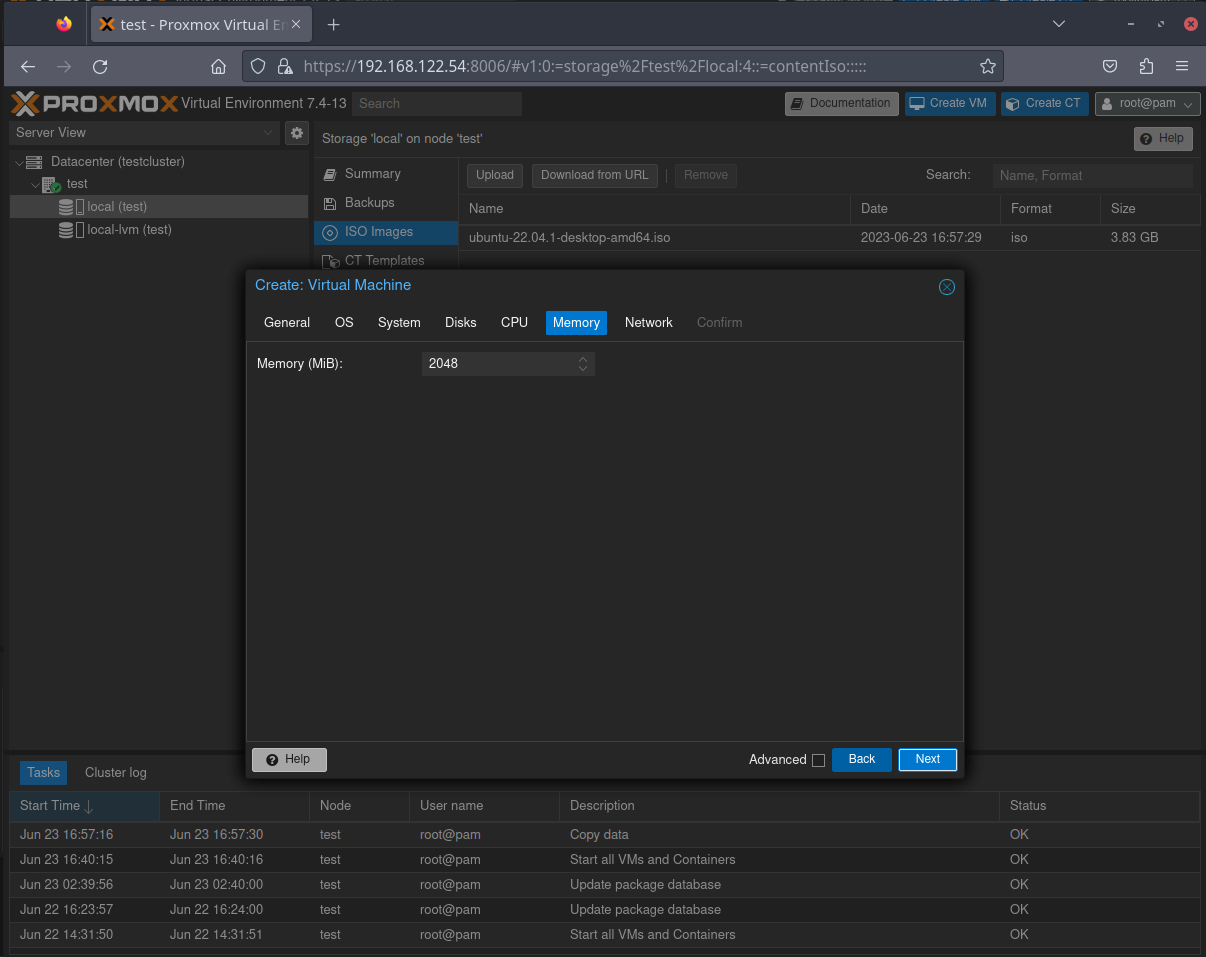This screenshot has width=1206, height=957.
Task: Select the test node in tree
Action: click(x=77, y=184)
